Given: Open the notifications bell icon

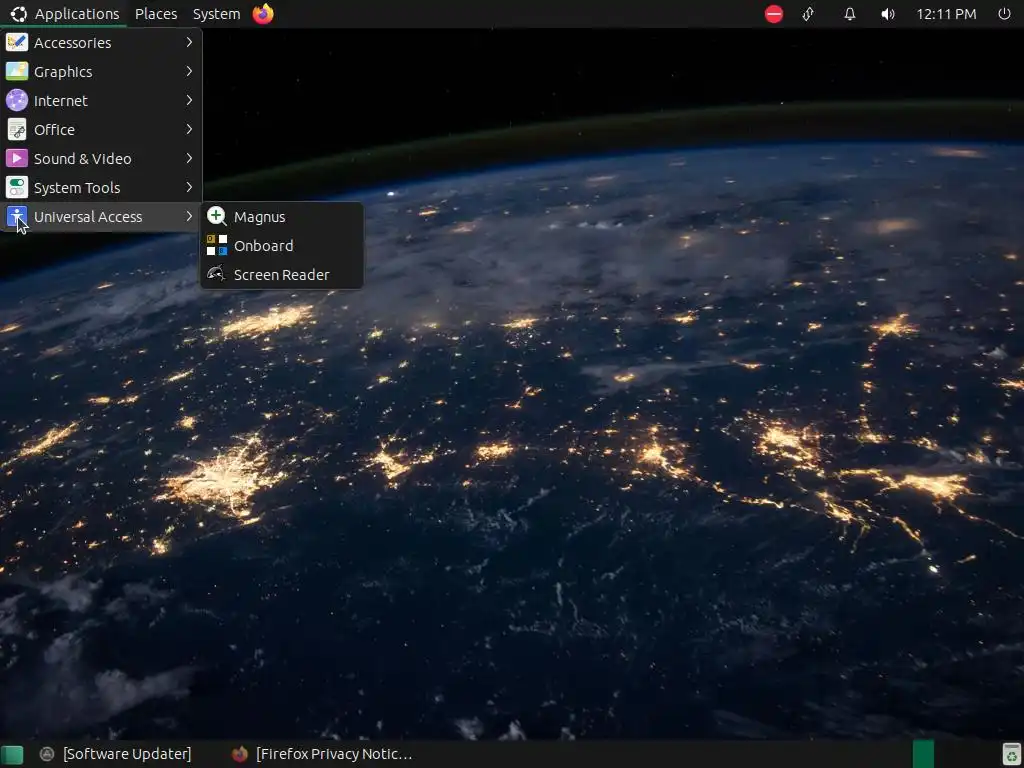Looking at the screenshot, I should pos(850,14).
